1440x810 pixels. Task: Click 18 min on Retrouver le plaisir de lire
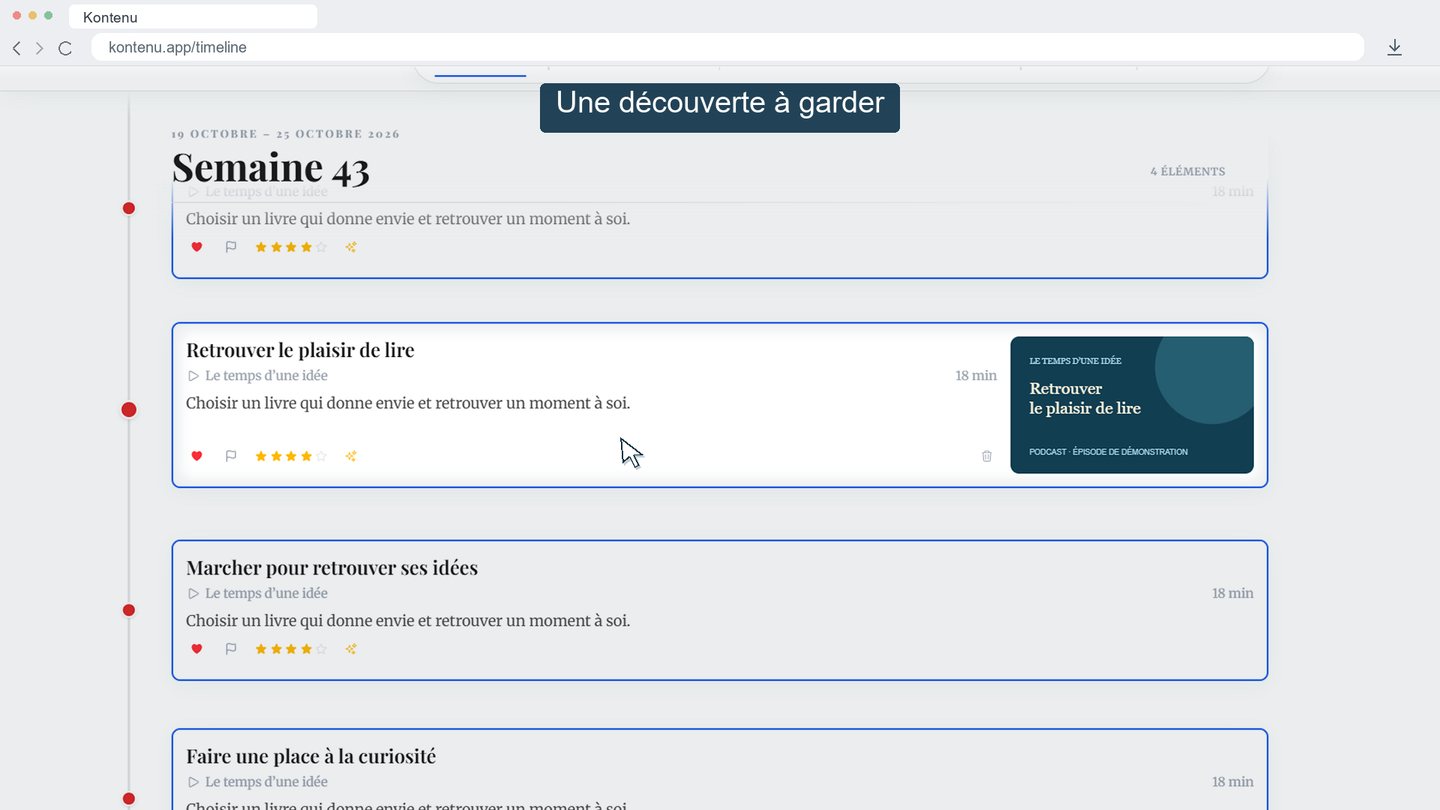(x=976, y=376)
